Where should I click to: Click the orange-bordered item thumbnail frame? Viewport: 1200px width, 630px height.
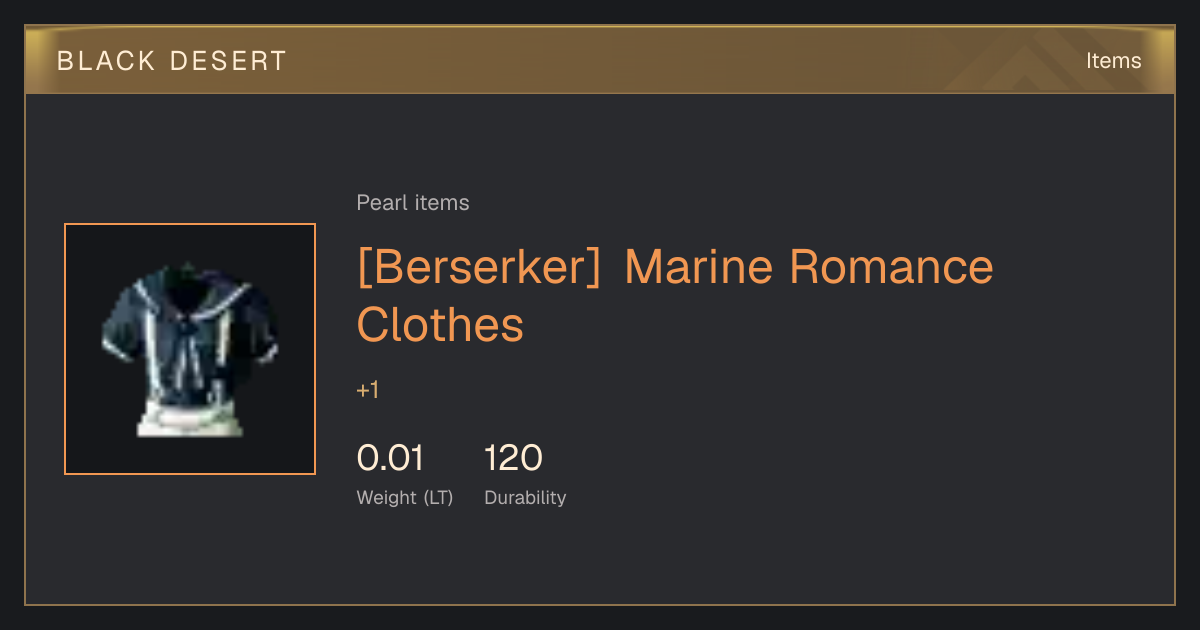point(190,349)
